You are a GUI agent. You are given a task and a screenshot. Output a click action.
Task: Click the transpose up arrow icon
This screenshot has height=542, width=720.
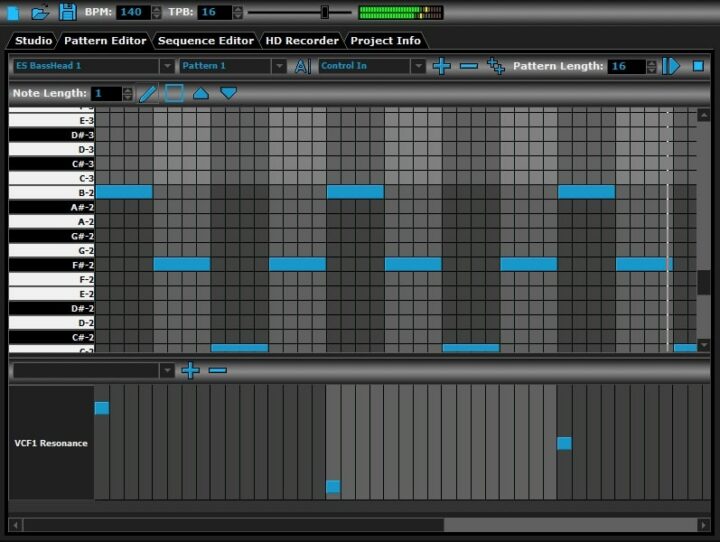[201, 93]
